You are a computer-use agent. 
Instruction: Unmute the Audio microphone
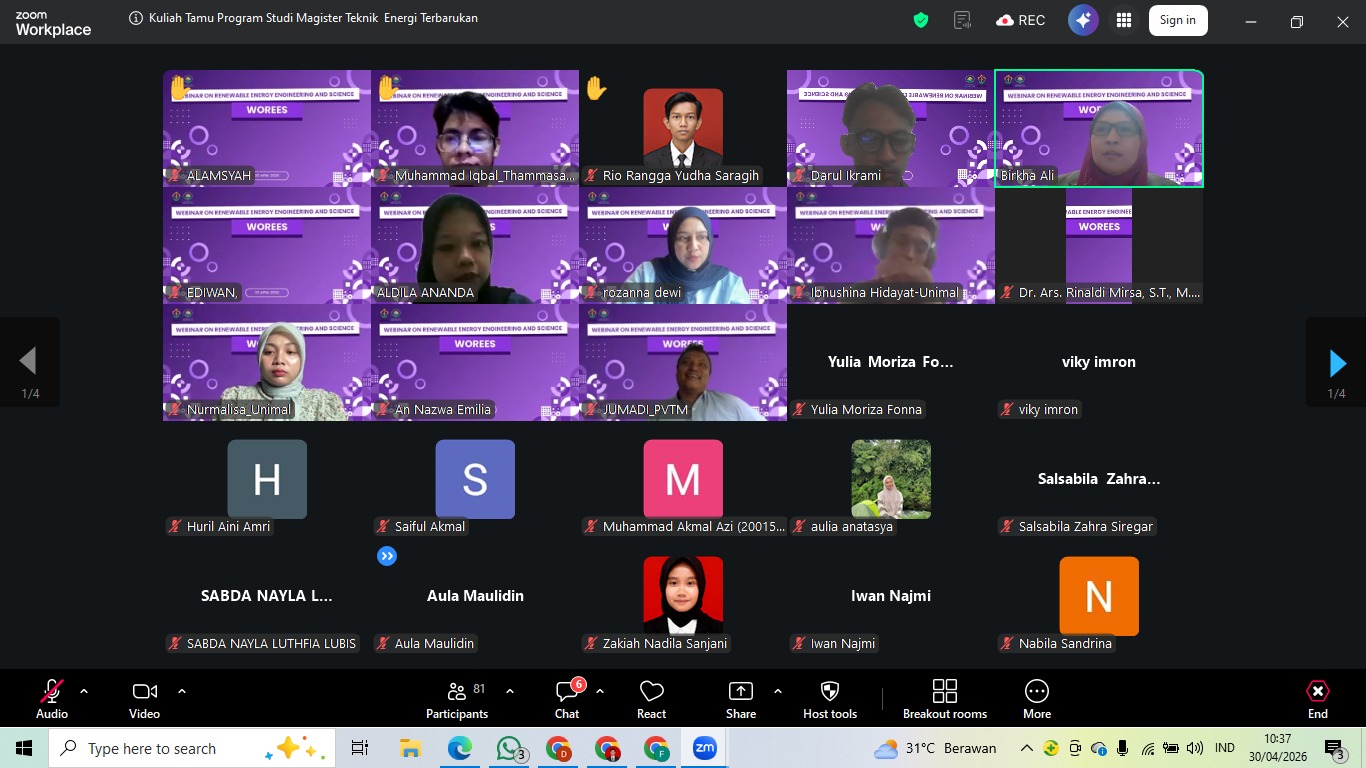[51, 698]
